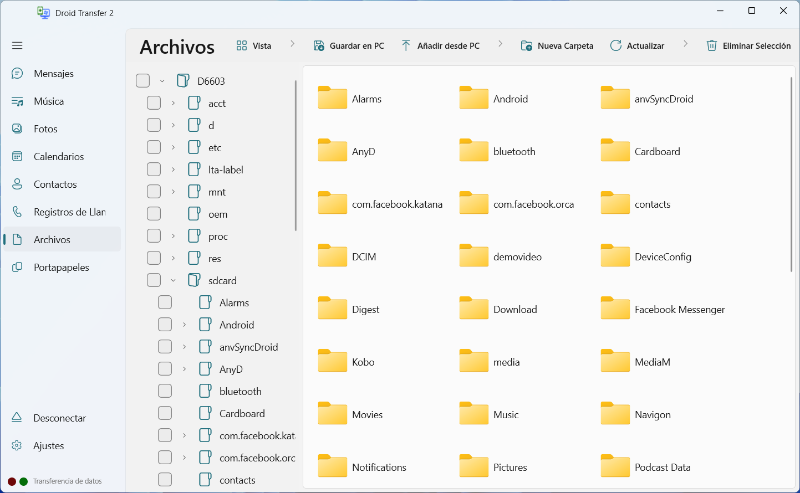Click Eliminar Selección button
The height and width of the screenshot is (493, 800).
(x=748, y=46)
